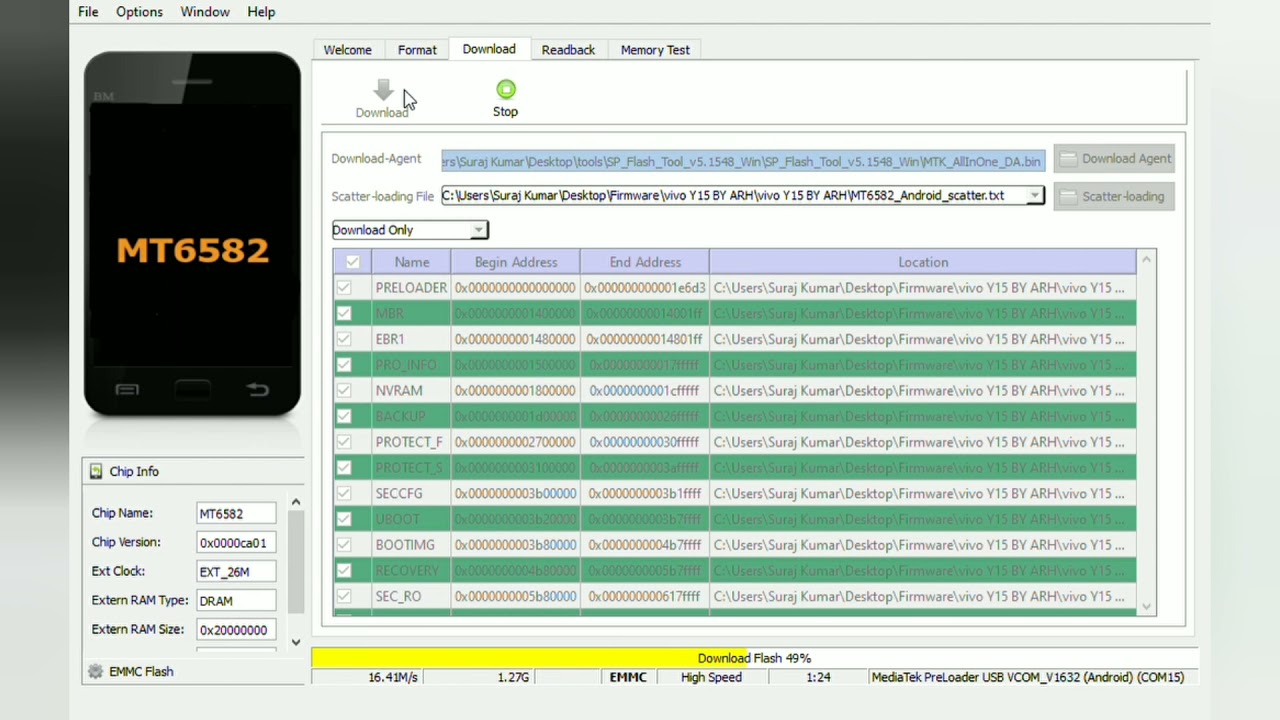This screenshot has height=720, width=1280.
Task: Switch to the Readback tab
Action: (x=568, y=50)
